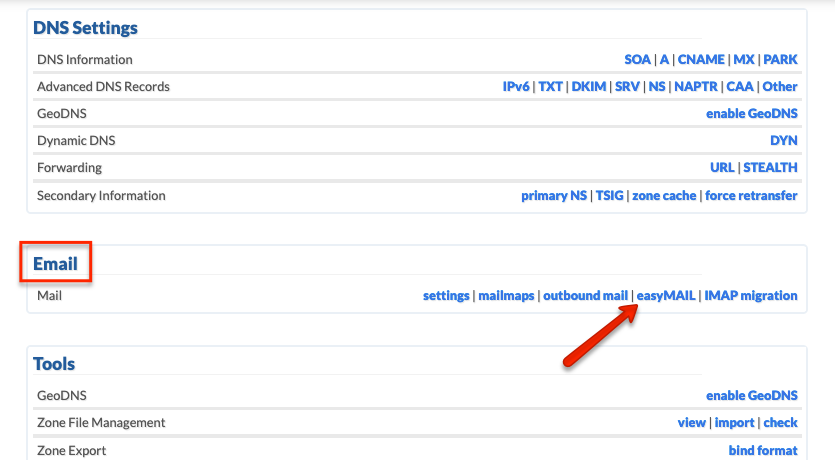The width and height of the screenshot is (835, 460).
Task: Click the primary NS link
Action: coord(554,195)
